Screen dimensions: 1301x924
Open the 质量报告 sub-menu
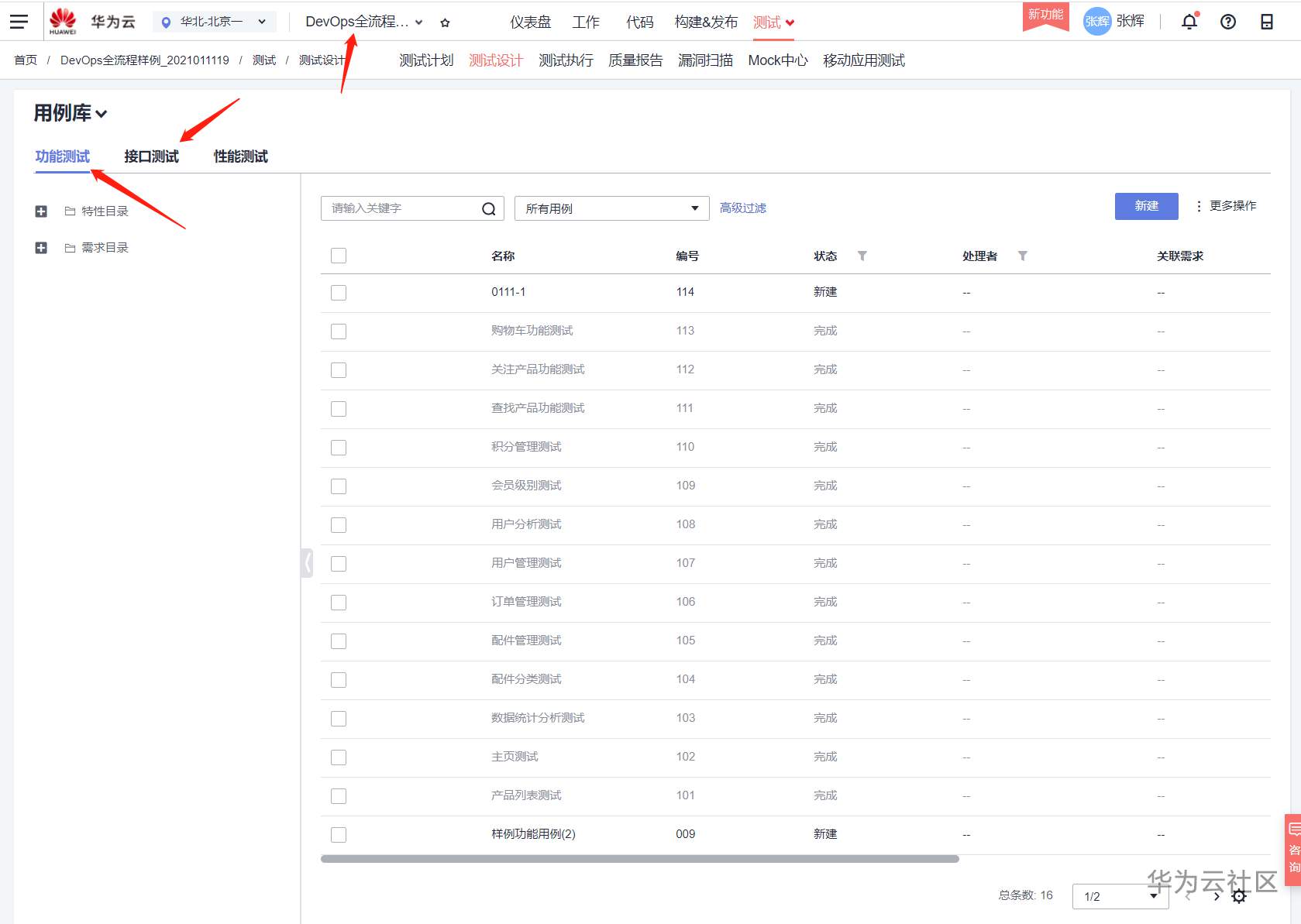coord(635,60)
